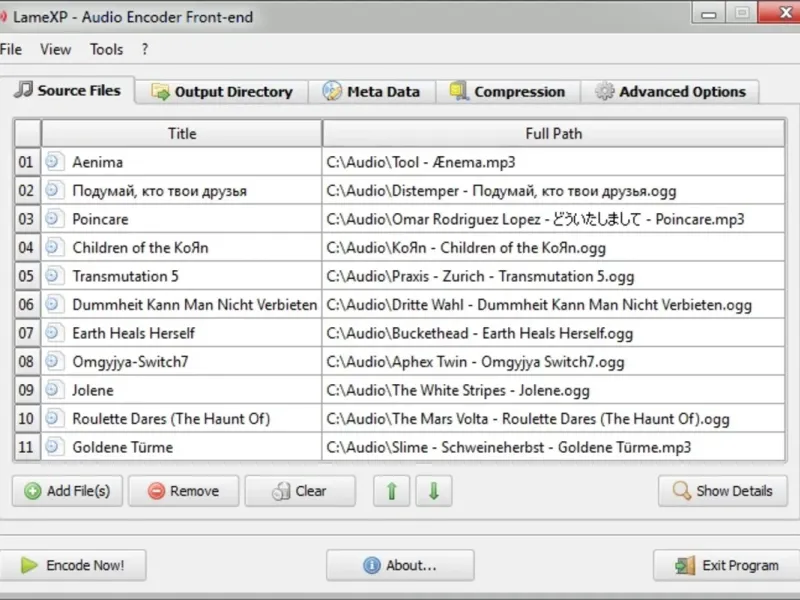Select path ending 'Zurich - Transmutation 5.ogg'
The image size is (800, 600).
480,277
